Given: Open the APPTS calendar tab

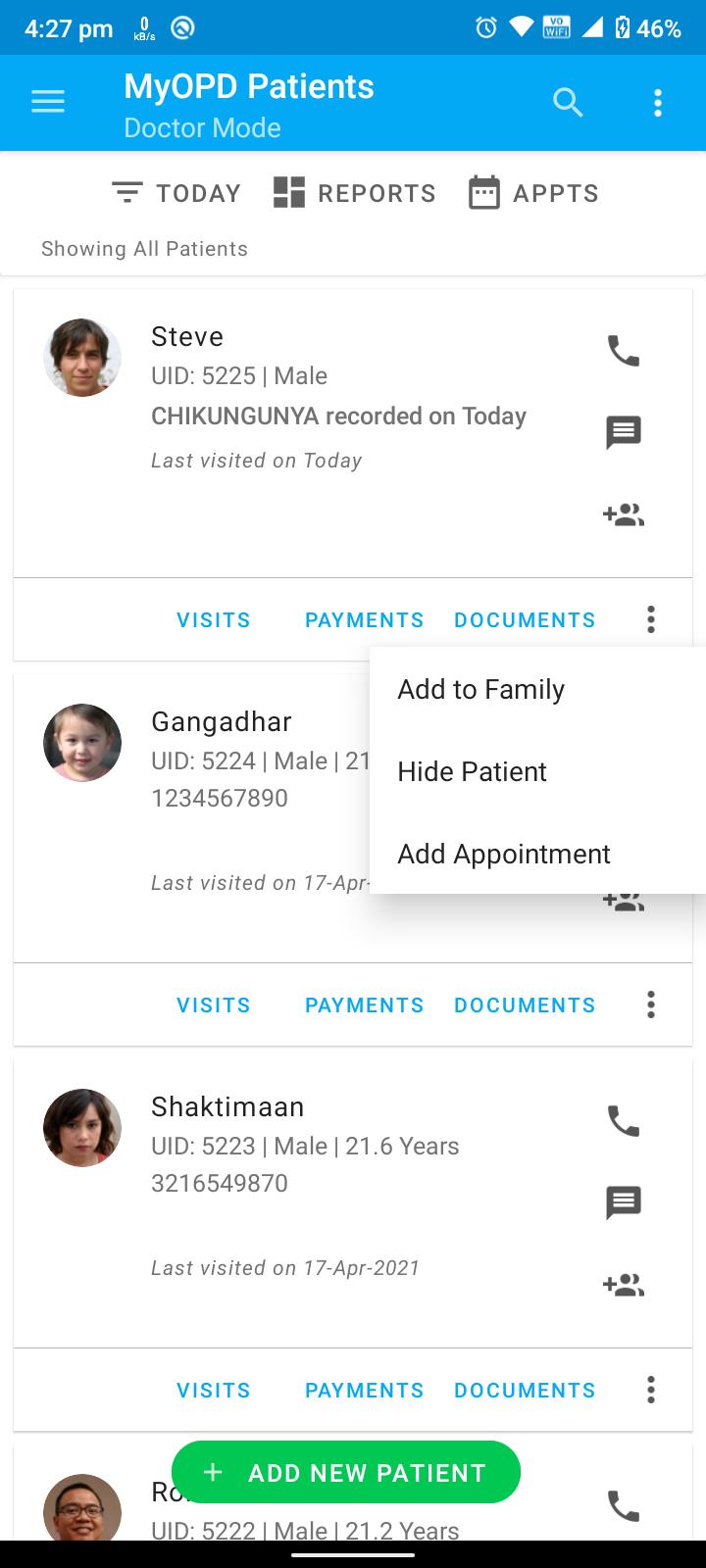Looking at the screenshot, I should pyautogui.click(x=532, y=193).
